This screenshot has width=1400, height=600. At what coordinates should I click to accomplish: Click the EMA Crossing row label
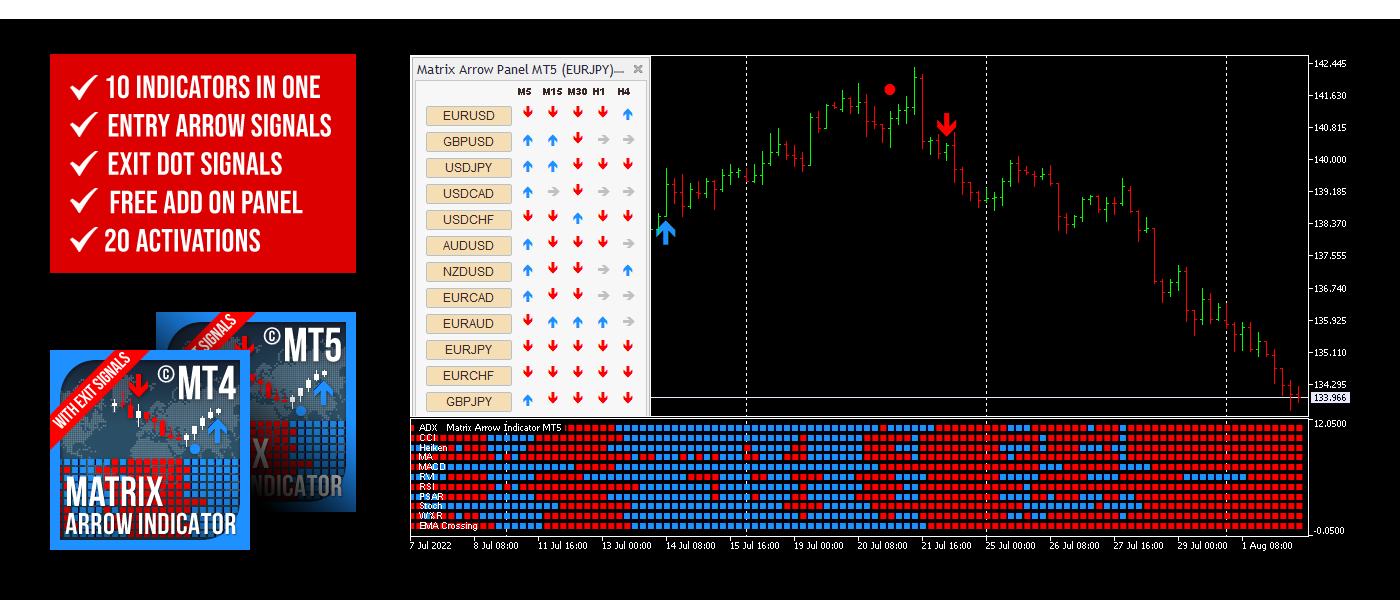pos(448,526)
